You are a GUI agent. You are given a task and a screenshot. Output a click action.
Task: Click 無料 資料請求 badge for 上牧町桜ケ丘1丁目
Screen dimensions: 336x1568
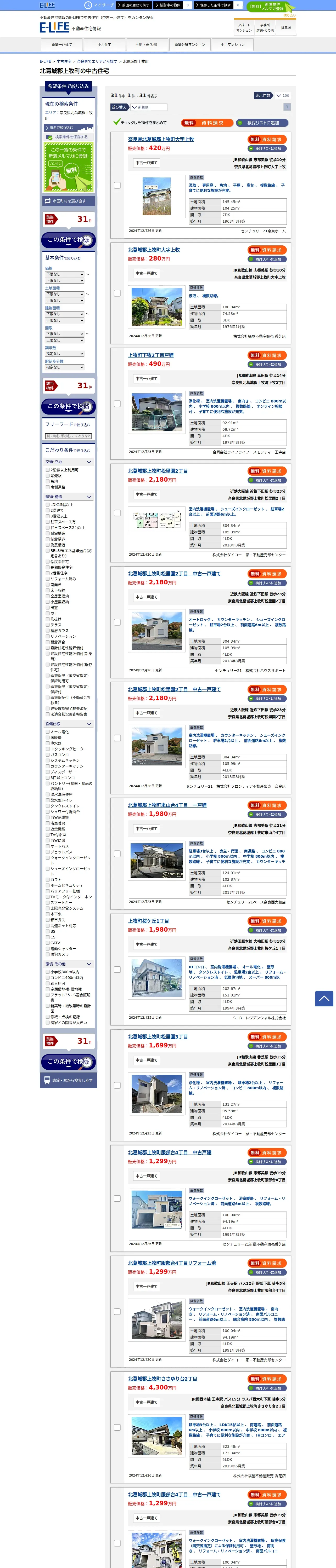(x=267, y=921)
